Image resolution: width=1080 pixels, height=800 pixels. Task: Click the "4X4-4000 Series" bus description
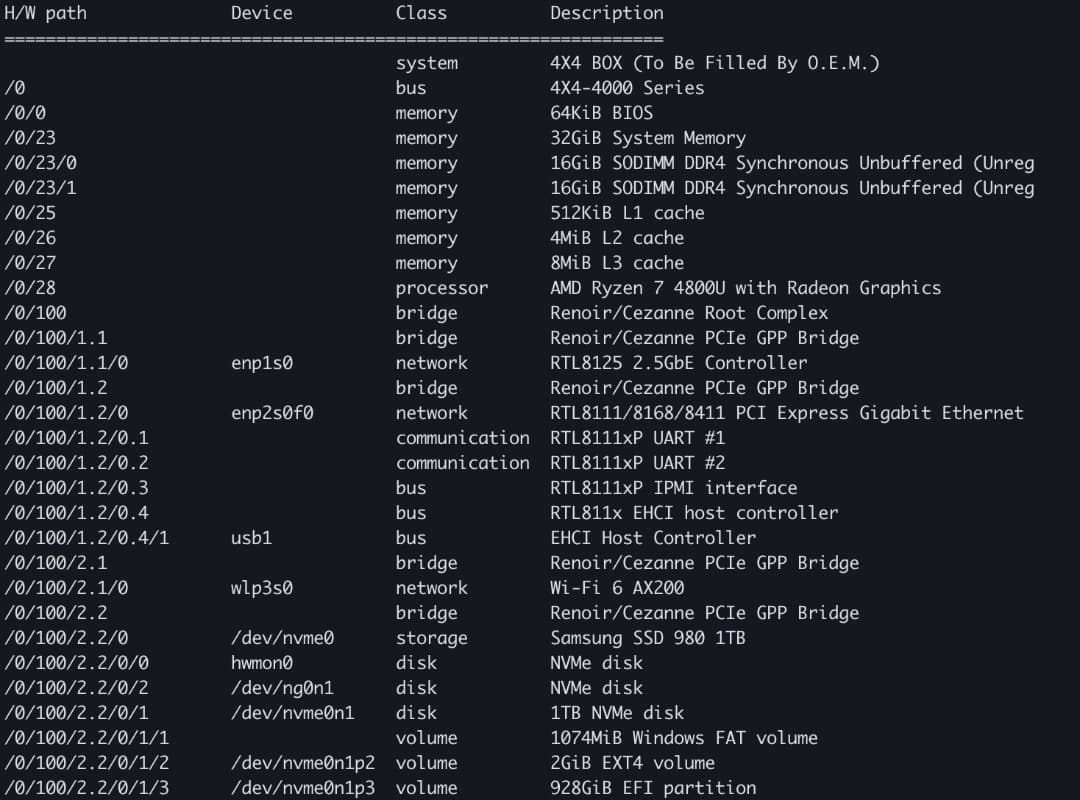[x=627, y=88]
